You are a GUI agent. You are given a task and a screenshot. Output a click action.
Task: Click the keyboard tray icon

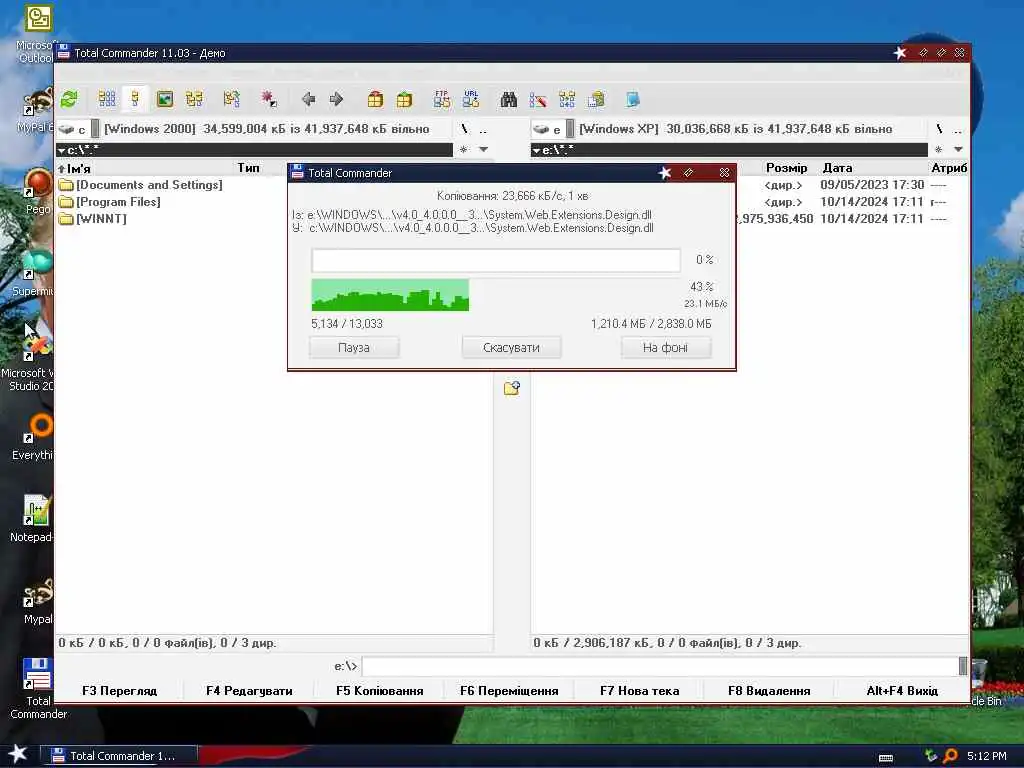point(886,758)
